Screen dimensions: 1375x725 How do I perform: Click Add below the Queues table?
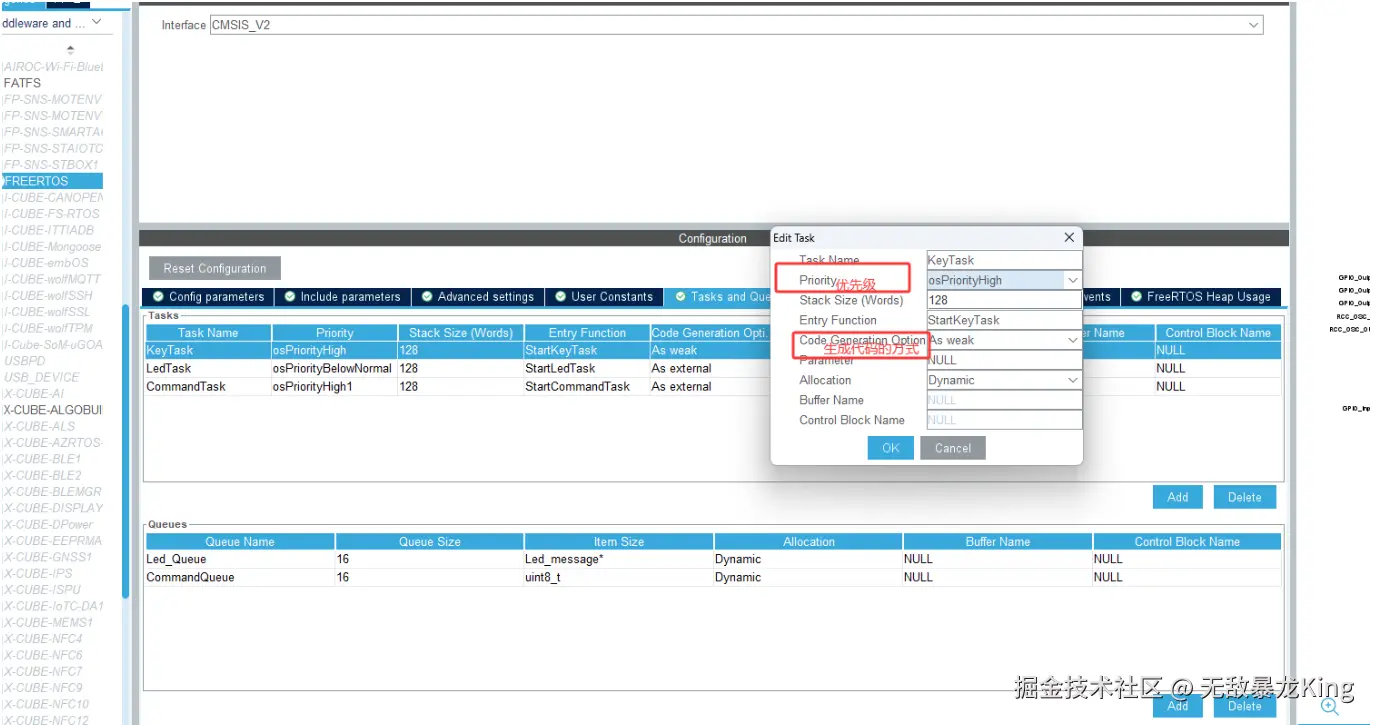(x=1178, y=706)
